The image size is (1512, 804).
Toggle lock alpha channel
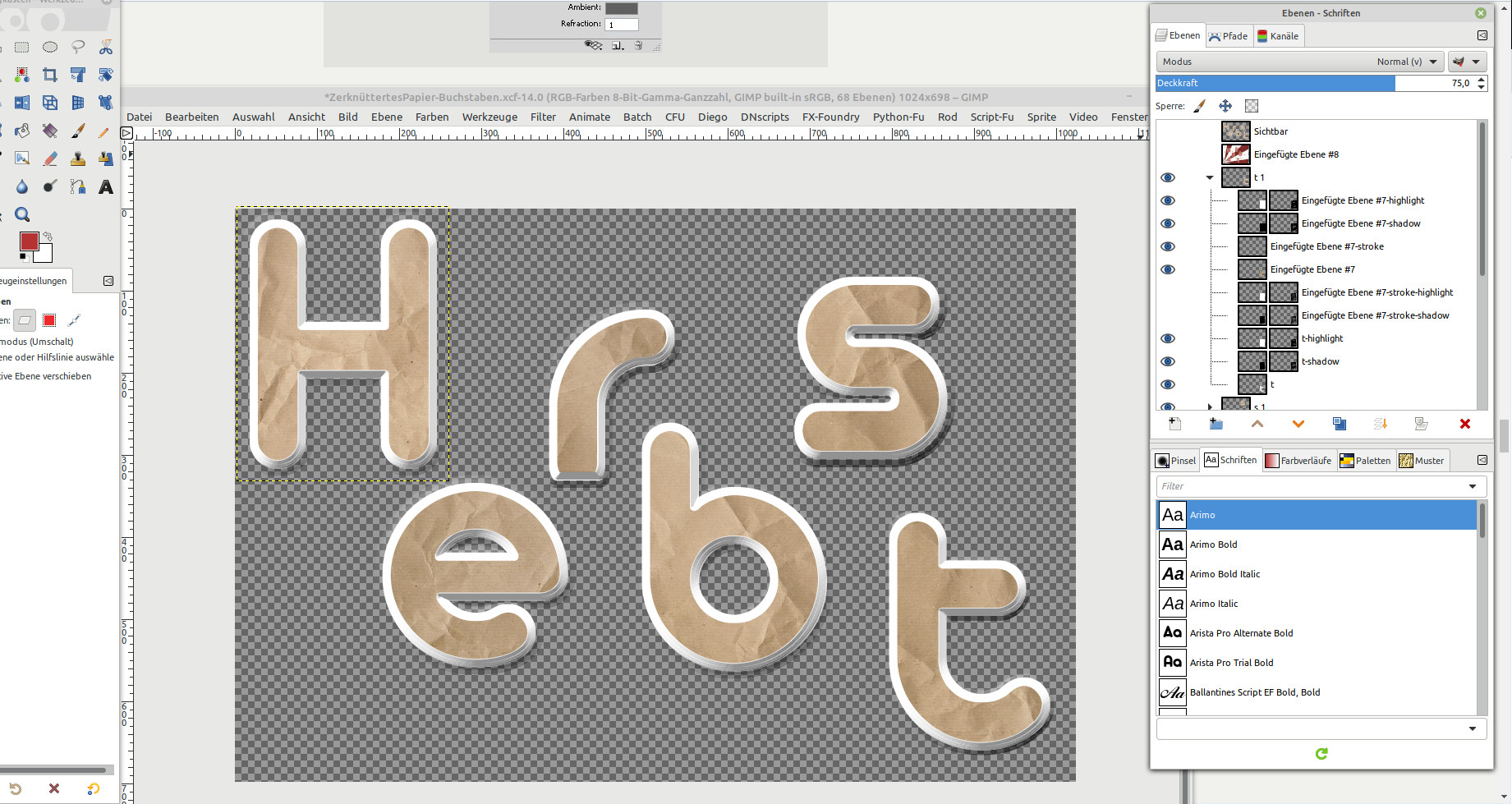pos(1252,106)
